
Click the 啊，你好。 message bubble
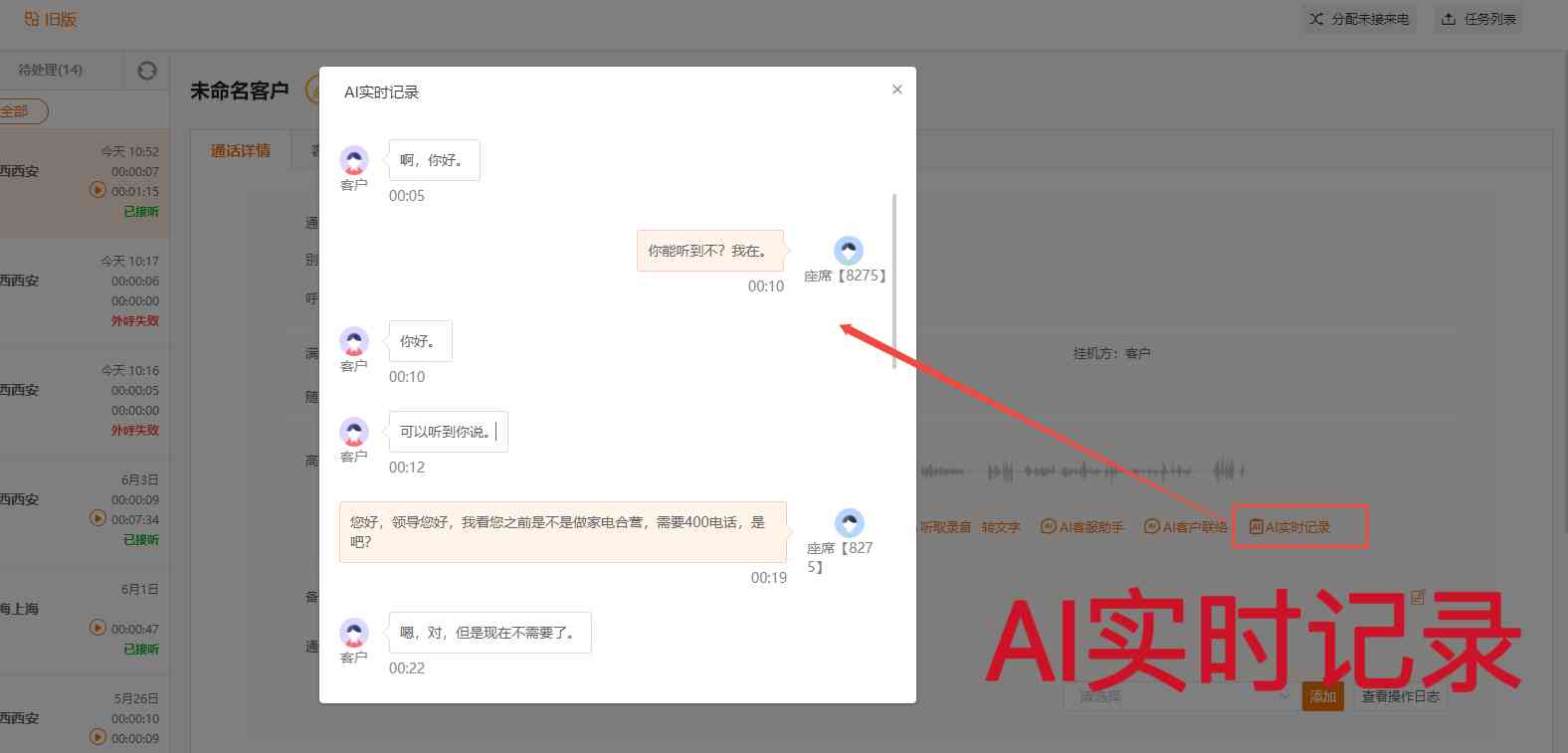(434, 160)
